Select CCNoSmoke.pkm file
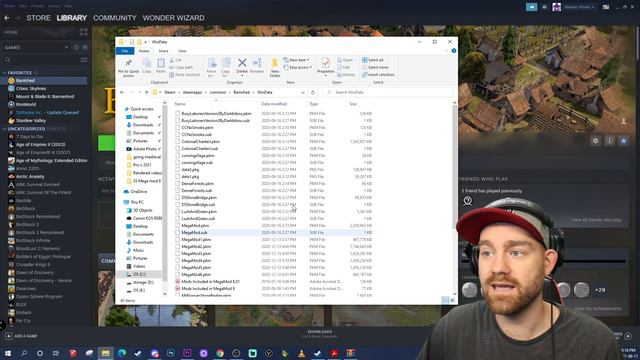Image resolution: width=640 pixels, height=360 pixels. click(197, 127)
